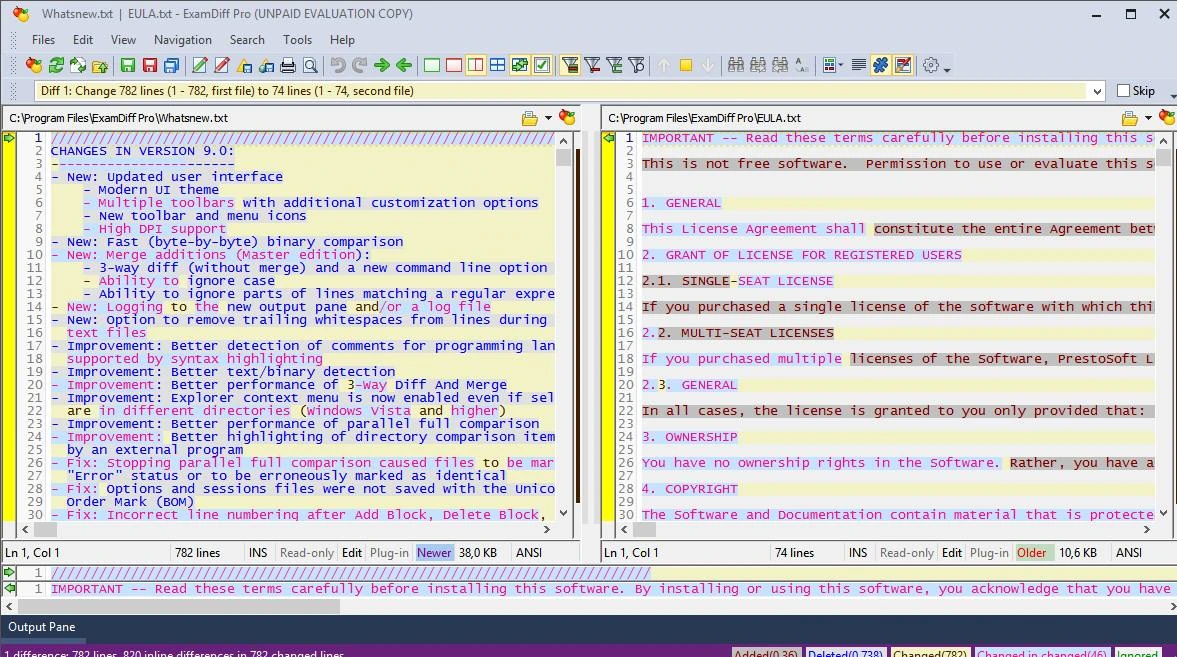Expand recent files arrow for Whatsnew.txt pane
Screen dimensions: 1177x657
[548, 118]
